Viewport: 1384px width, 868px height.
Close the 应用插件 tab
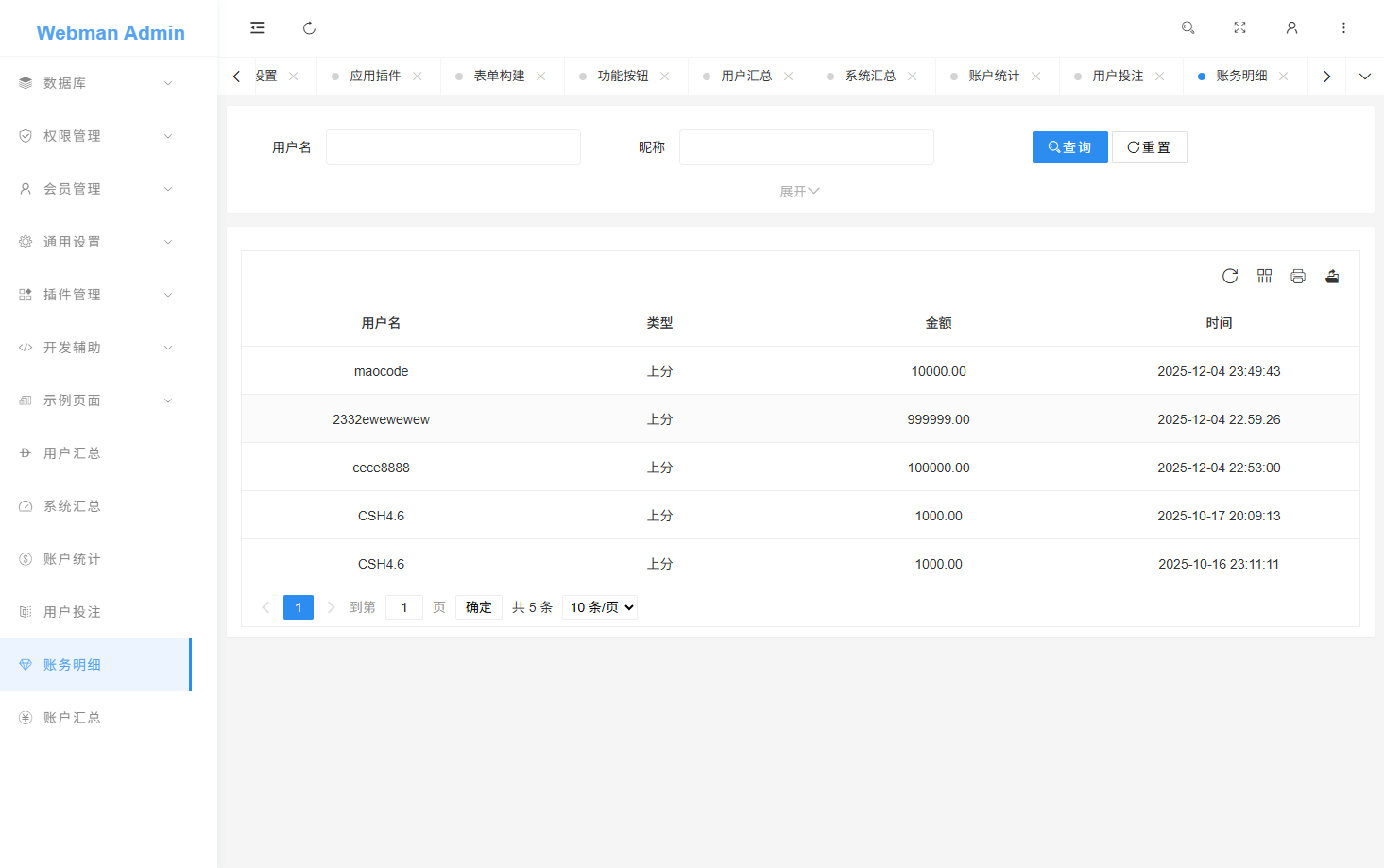coord(417,76)
